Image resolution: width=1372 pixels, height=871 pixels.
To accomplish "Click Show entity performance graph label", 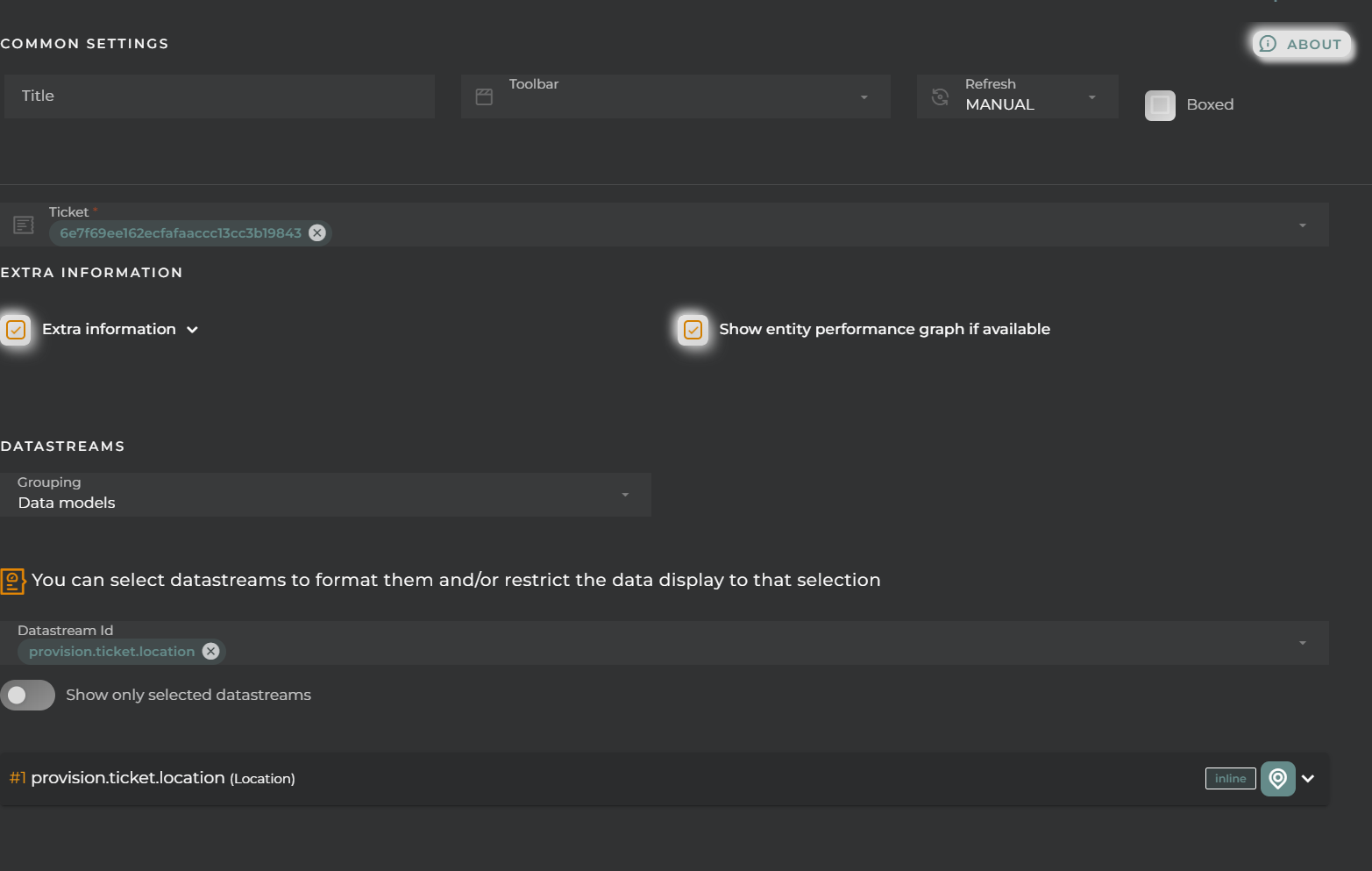I will pos(885,330).
